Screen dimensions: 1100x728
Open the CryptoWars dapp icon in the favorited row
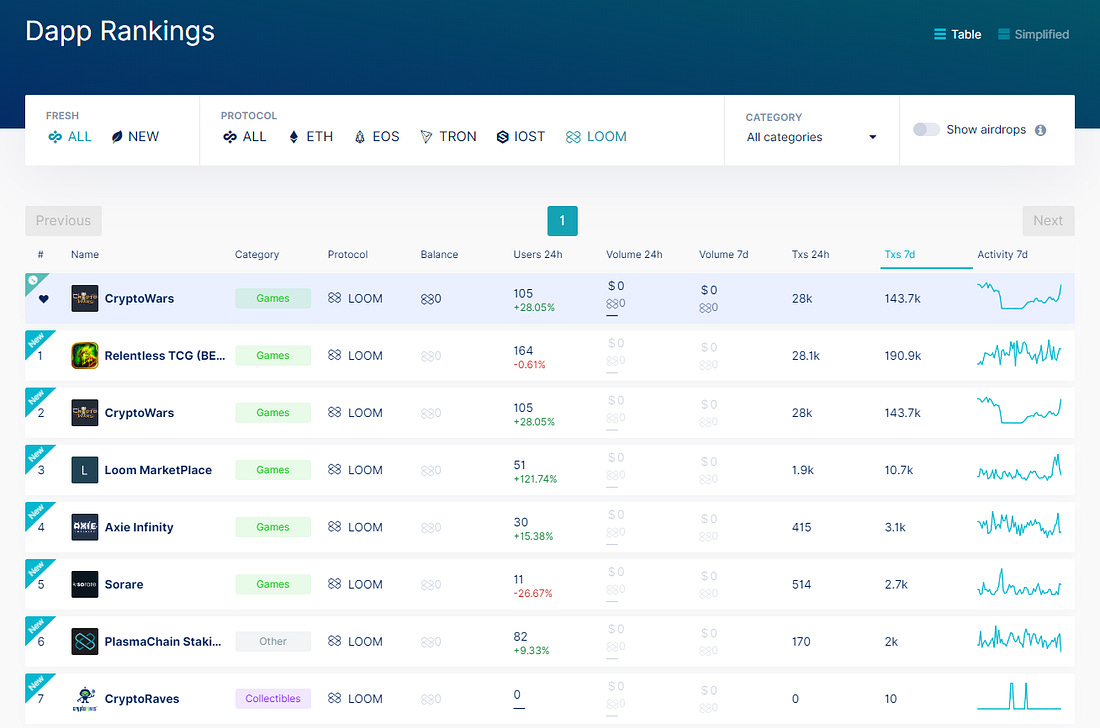[x=85, y=299]
